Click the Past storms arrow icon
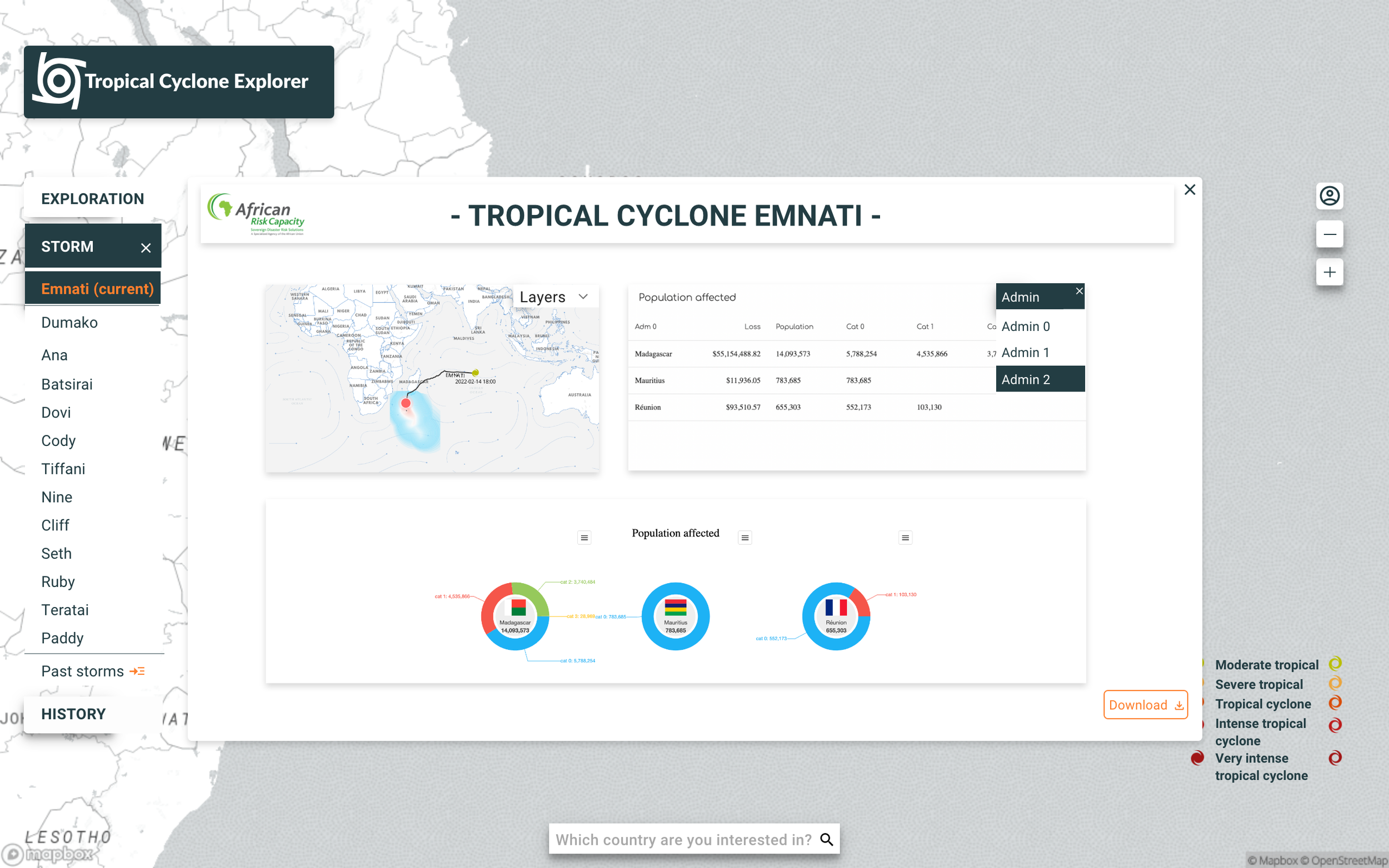Viewport: 1389px width, 868px height. pyautogui.click(x=137, y=671)
